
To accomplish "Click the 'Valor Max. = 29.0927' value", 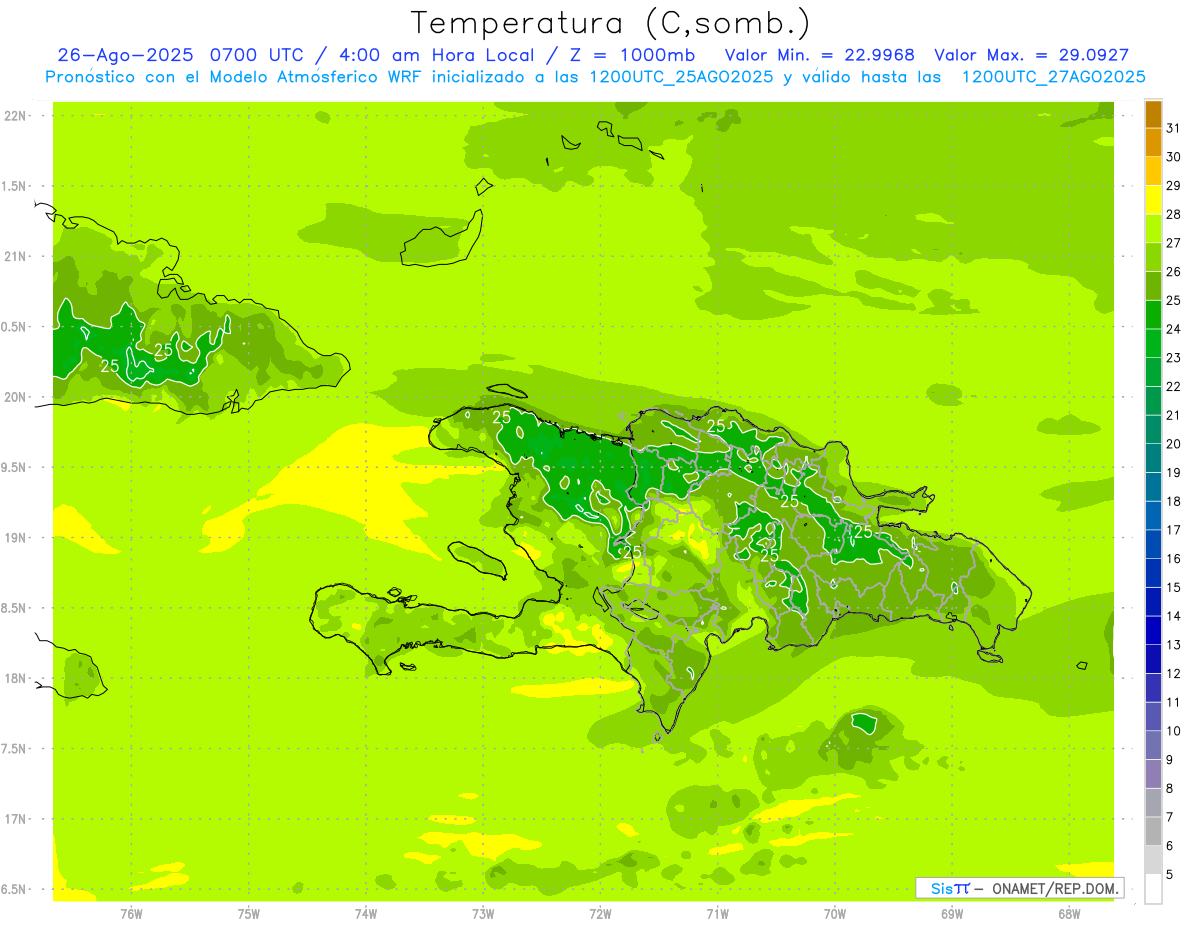I will (x=1031, y=55).
